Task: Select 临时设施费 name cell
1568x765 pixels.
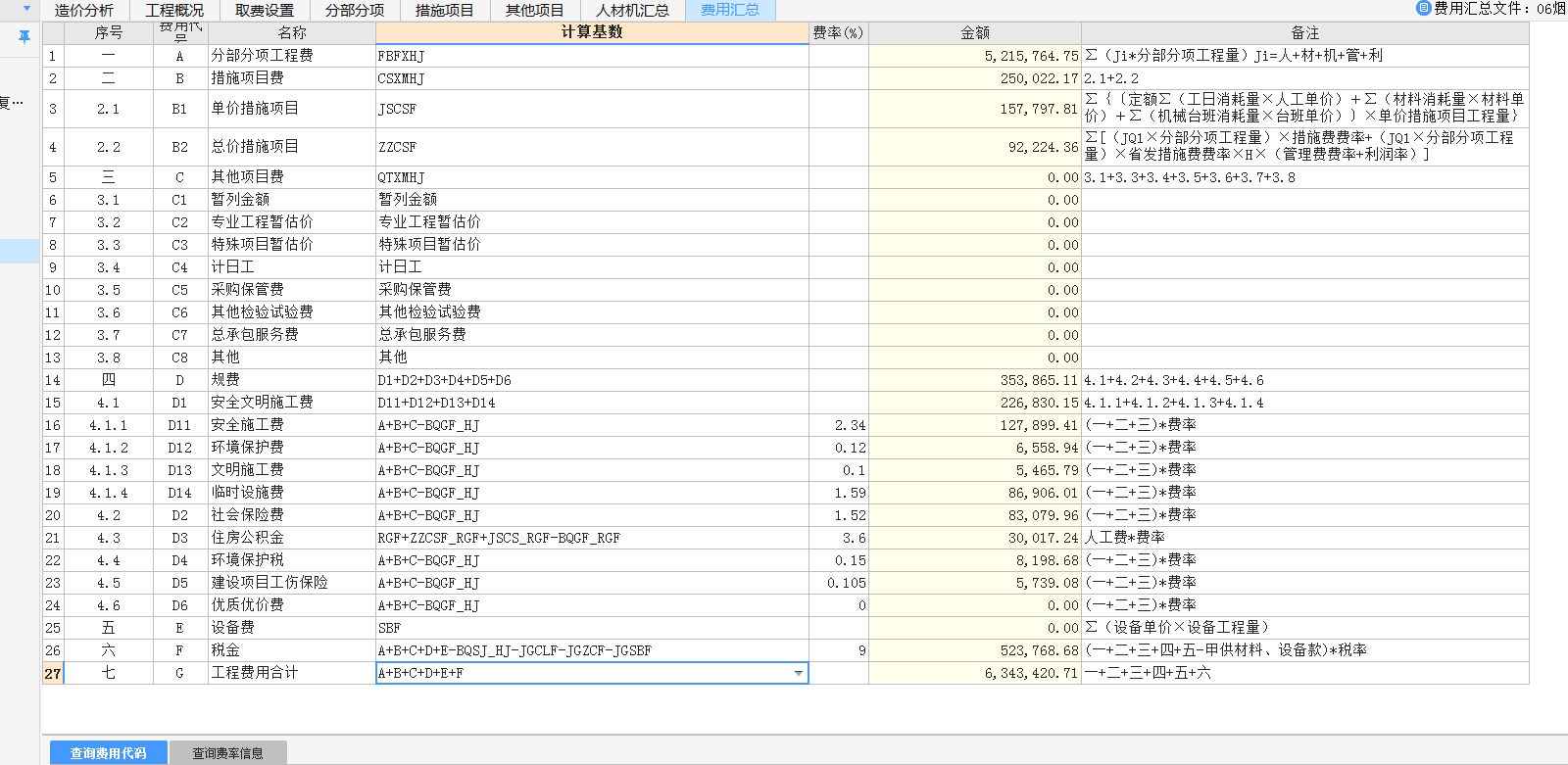Action: [292, 493]
